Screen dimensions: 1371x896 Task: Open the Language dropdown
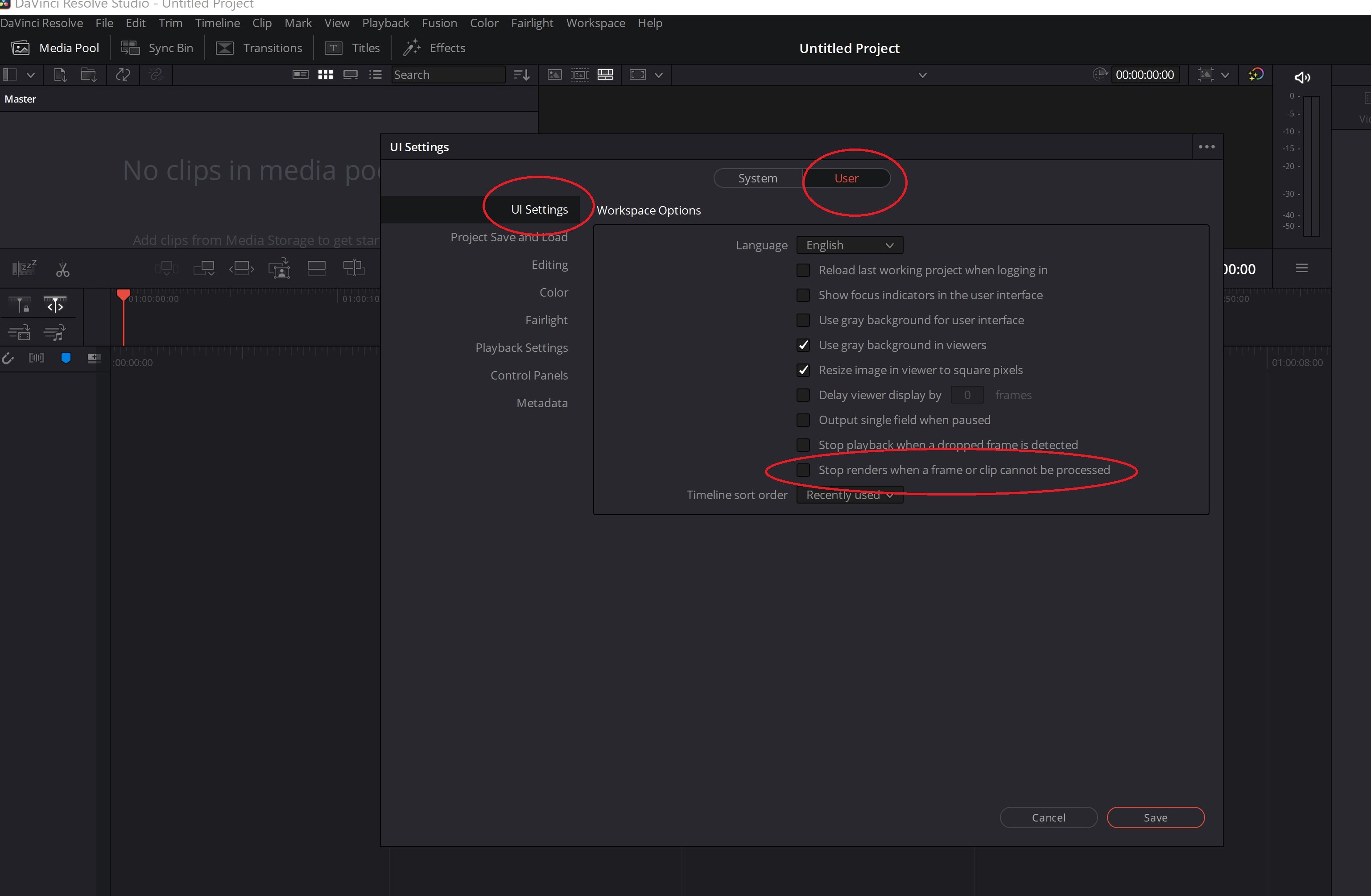coord(849,245)
